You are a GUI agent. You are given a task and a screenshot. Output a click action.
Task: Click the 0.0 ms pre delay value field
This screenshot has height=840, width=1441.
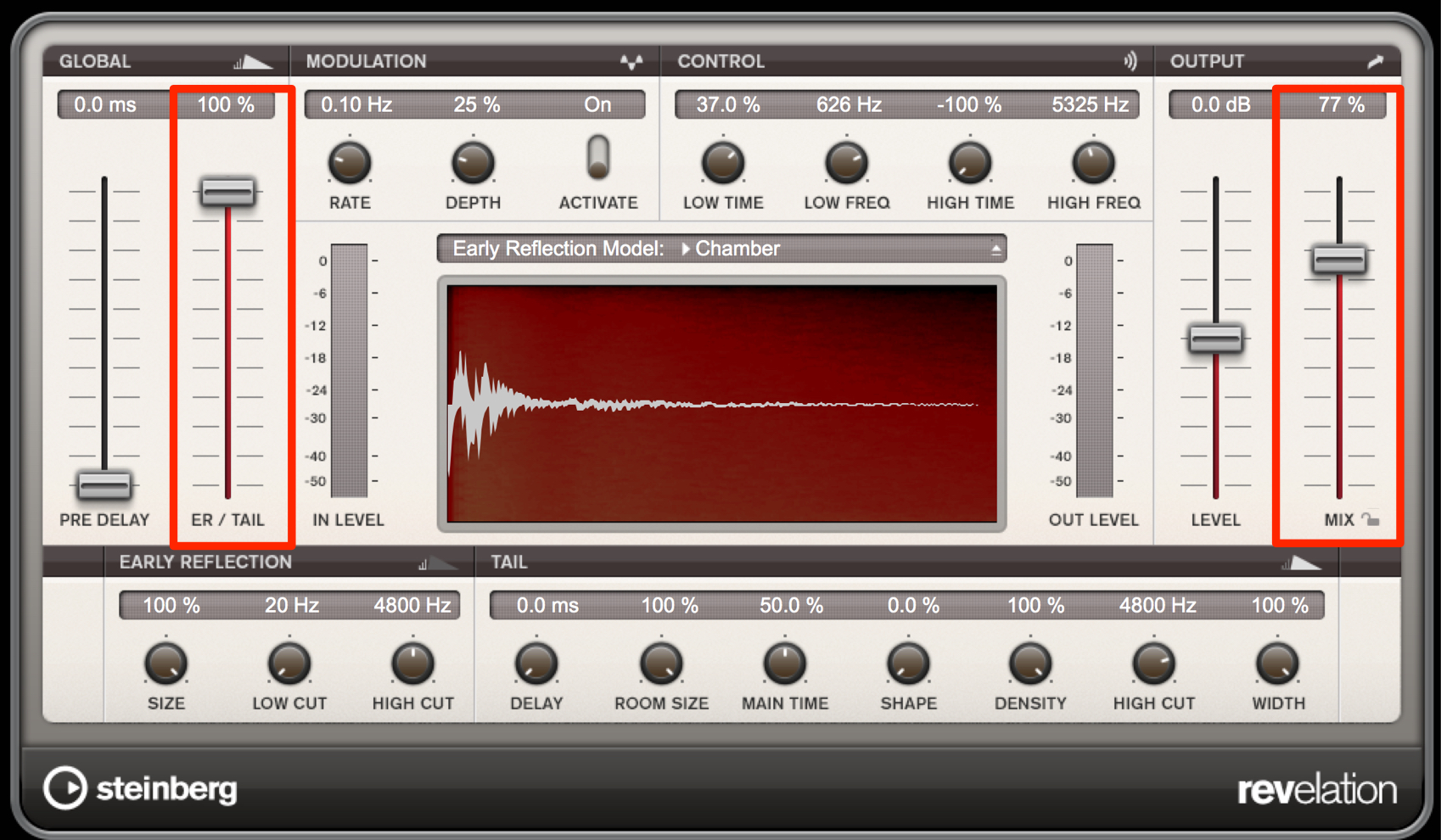[105, 104]
